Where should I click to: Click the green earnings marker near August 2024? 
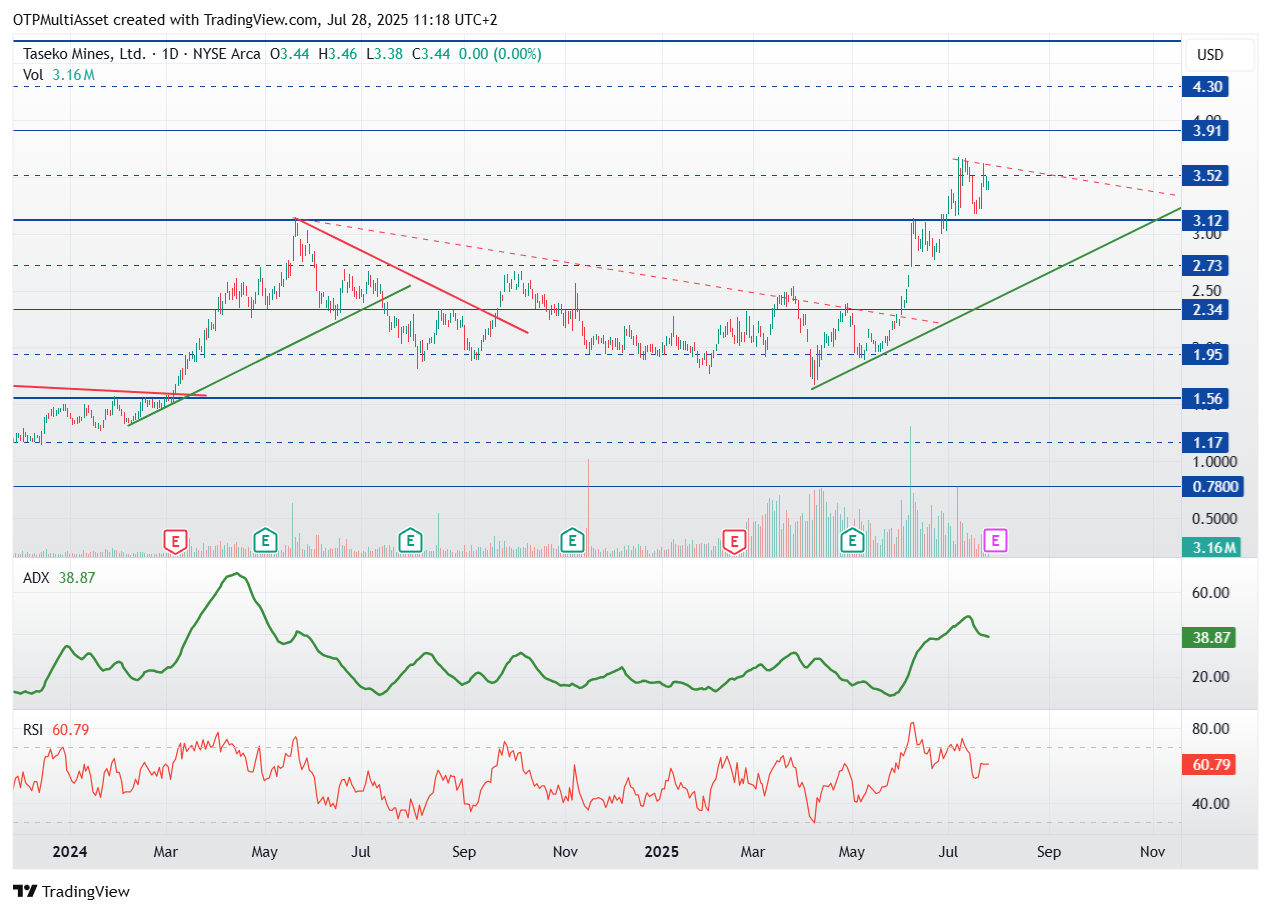point(409,541)
